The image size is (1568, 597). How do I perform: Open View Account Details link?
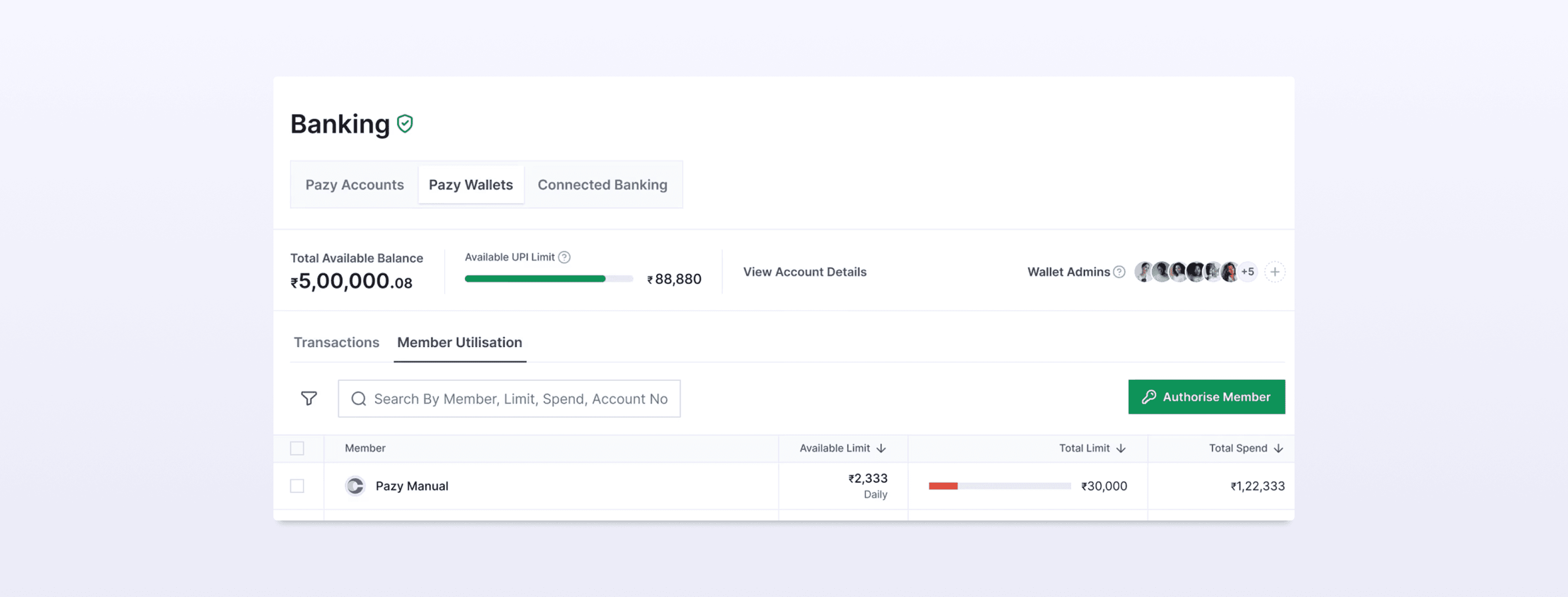804,272
